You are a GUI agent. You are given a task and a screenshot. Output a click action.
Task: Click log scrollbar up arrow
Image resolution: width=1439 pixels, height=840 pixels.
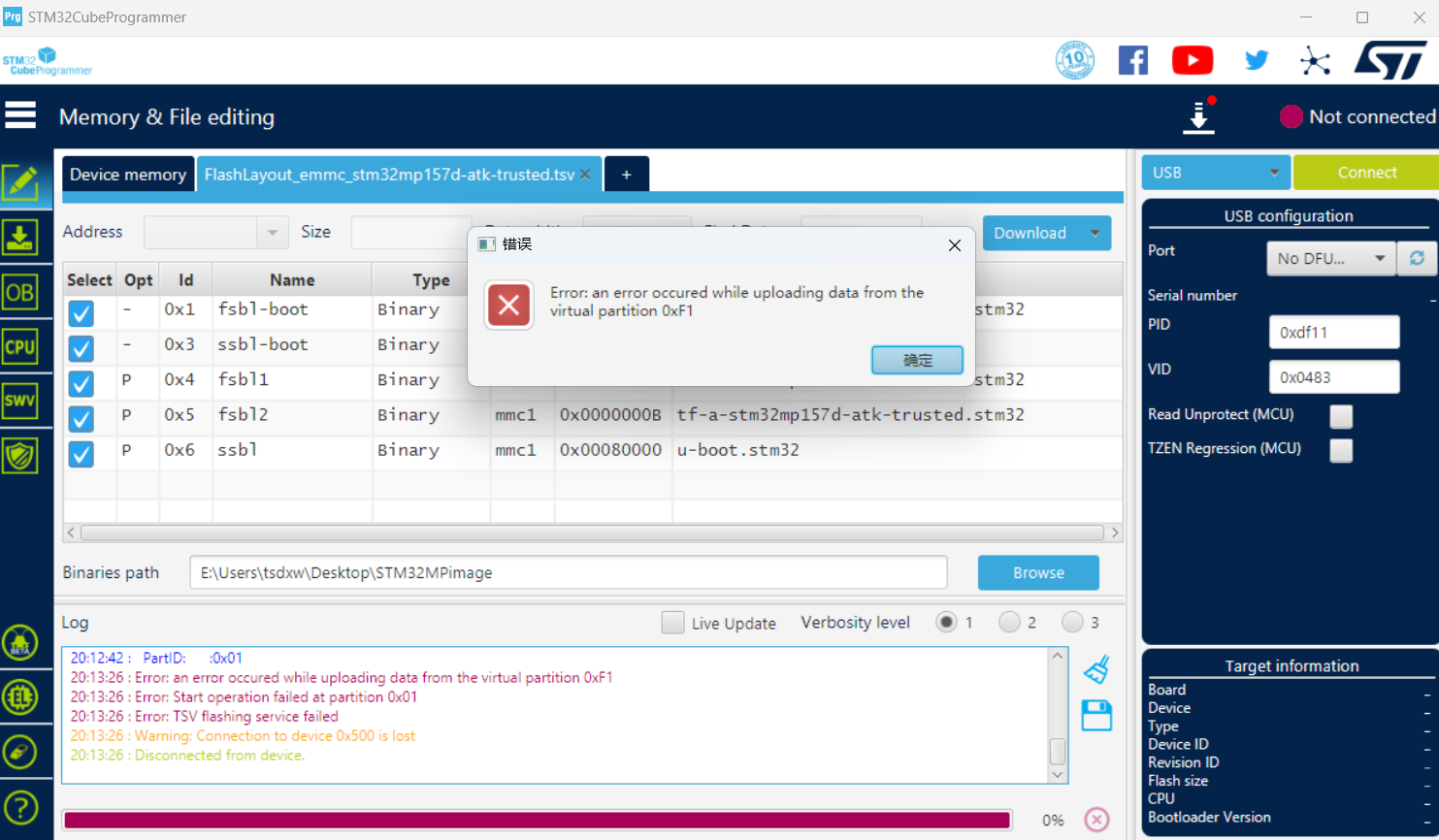[1058, 657]
